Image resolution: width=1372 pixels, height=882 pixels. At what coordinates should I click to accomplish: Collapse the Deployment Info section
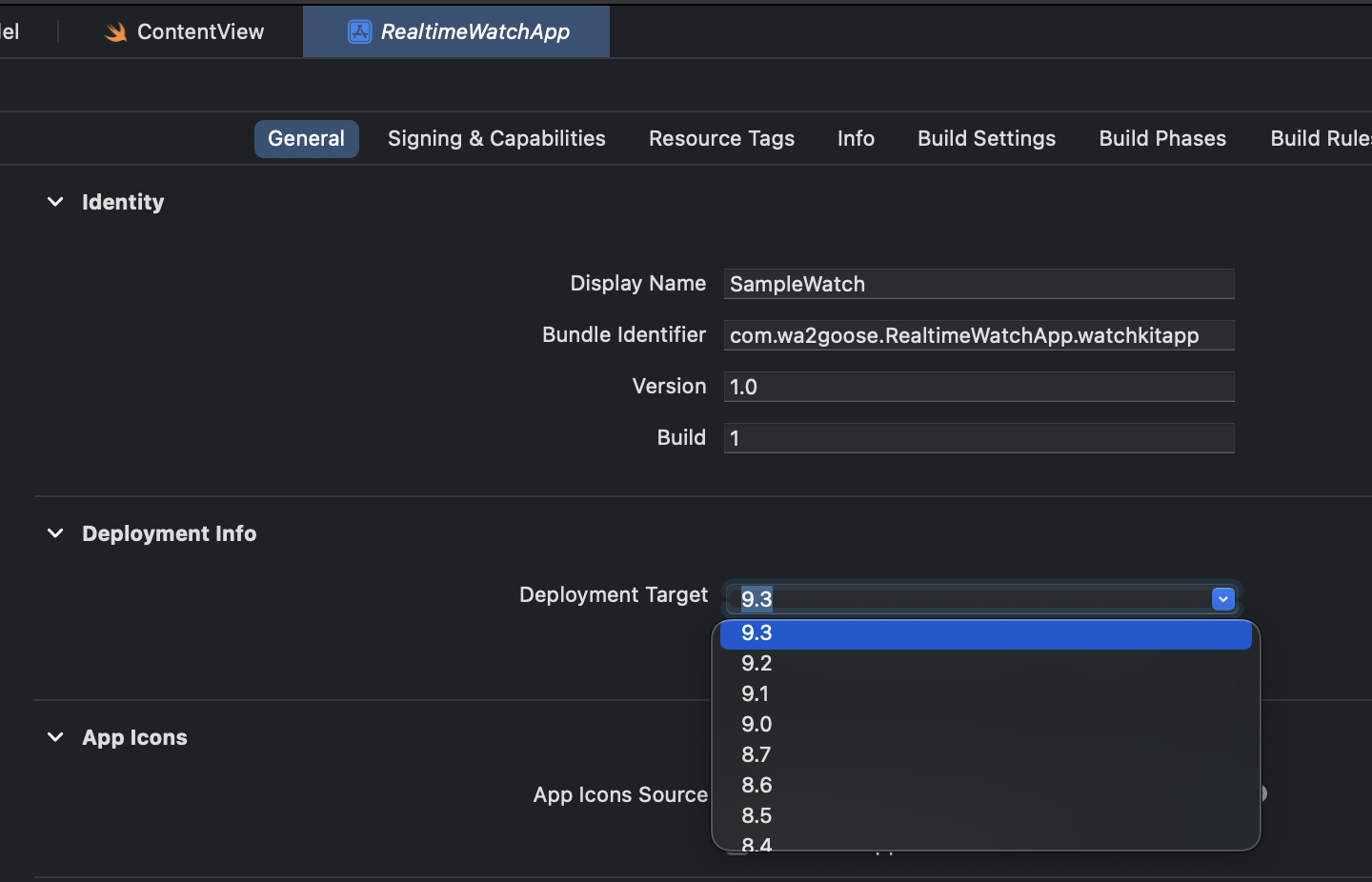pyautogui.click(x=55, y=533)
